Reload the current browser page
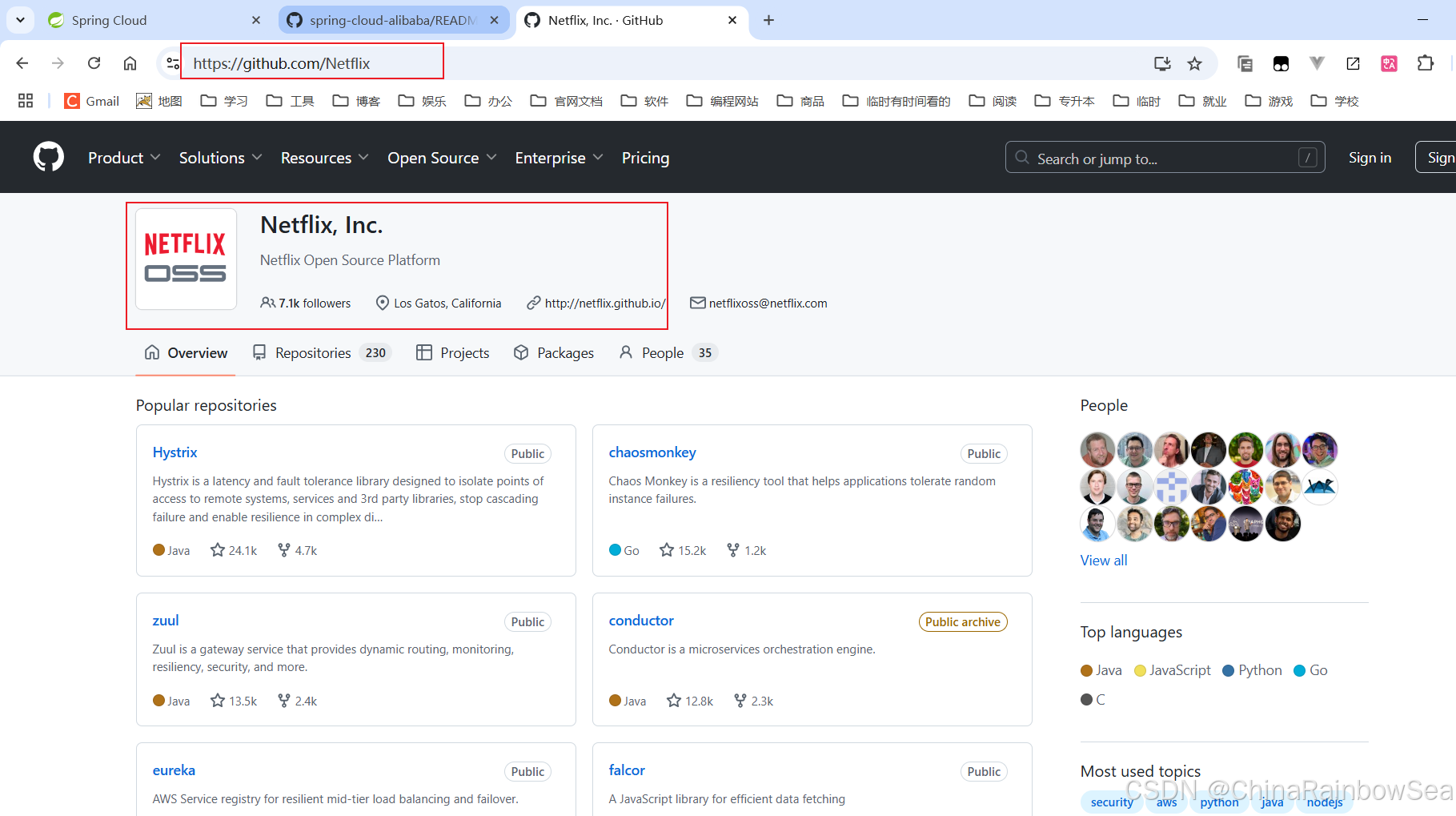This screenshot has width=1456, height=816. point(94,63)
